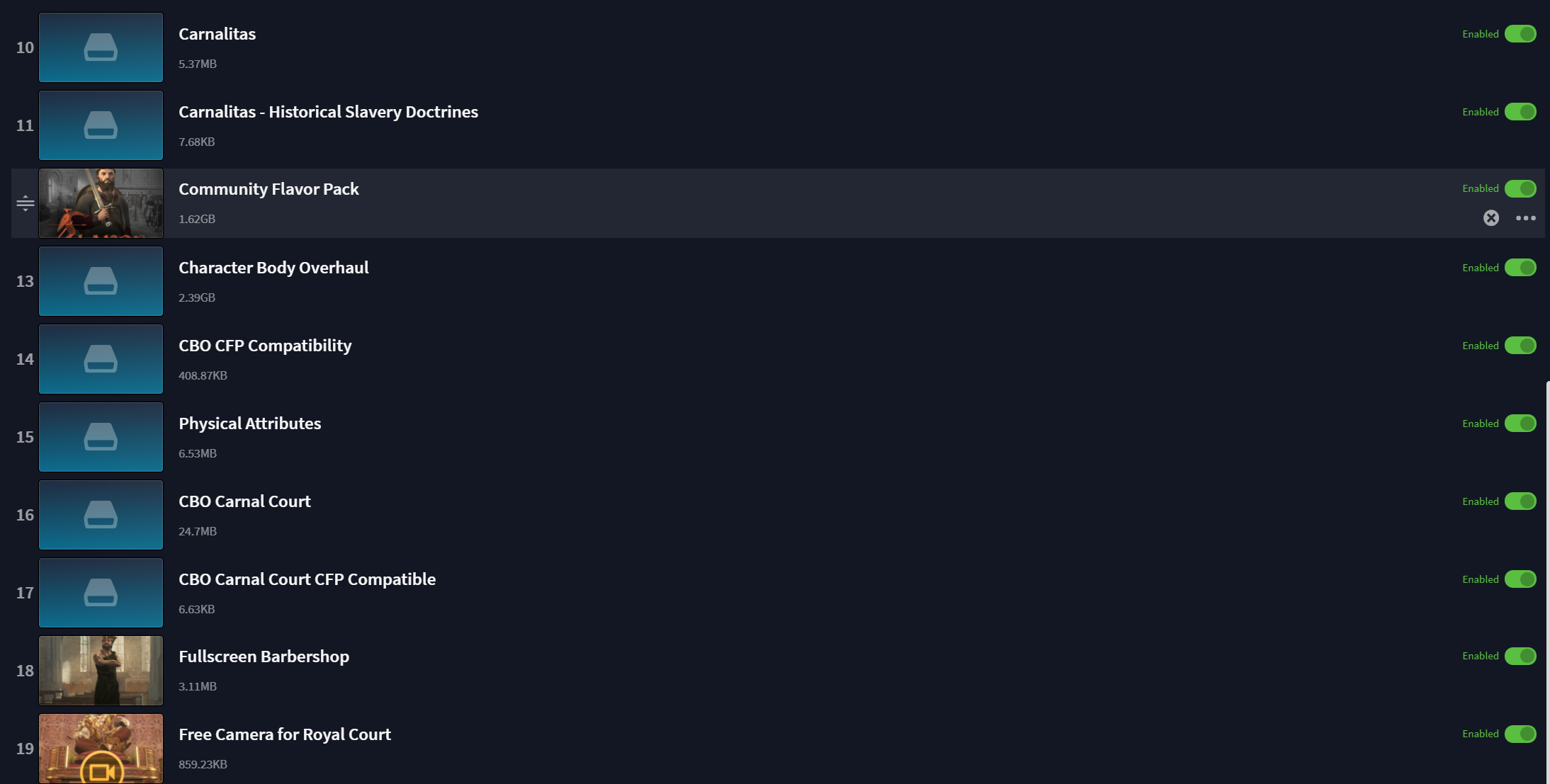Remove Community Flavor Pack with X icon
The width and height of the screenshot is (1550, 784).
coord(1490,218)
